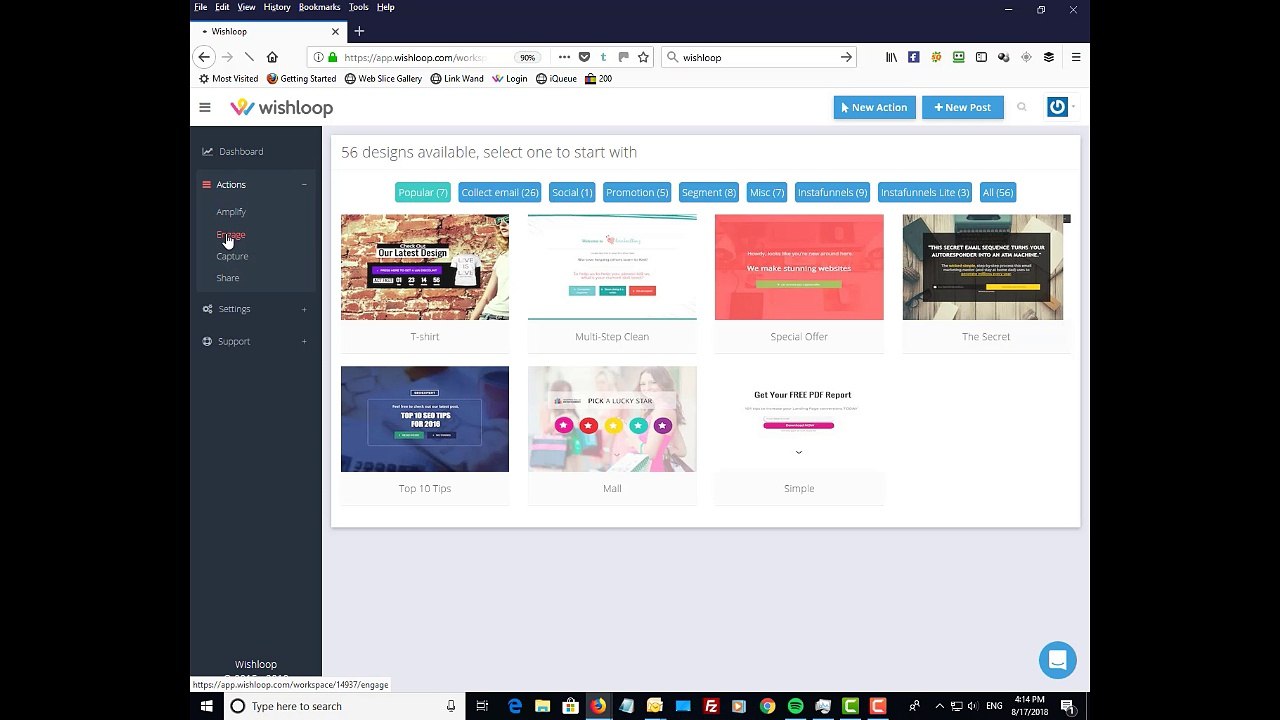Click the Facebook extension icon
The width and height of the screenshot is (1280, 720).
tap(913, 57)
